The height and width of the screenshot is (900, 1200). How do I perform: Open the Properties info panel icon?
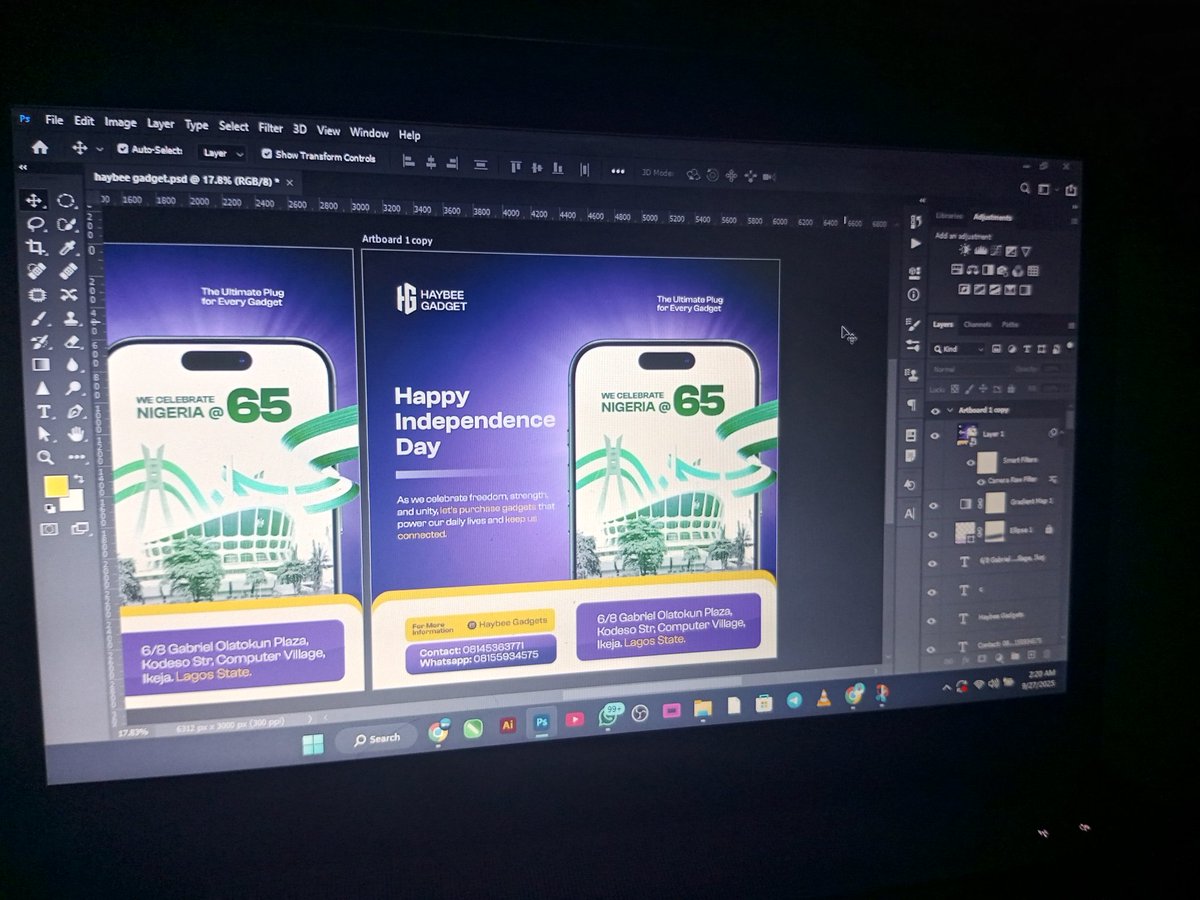913,295
